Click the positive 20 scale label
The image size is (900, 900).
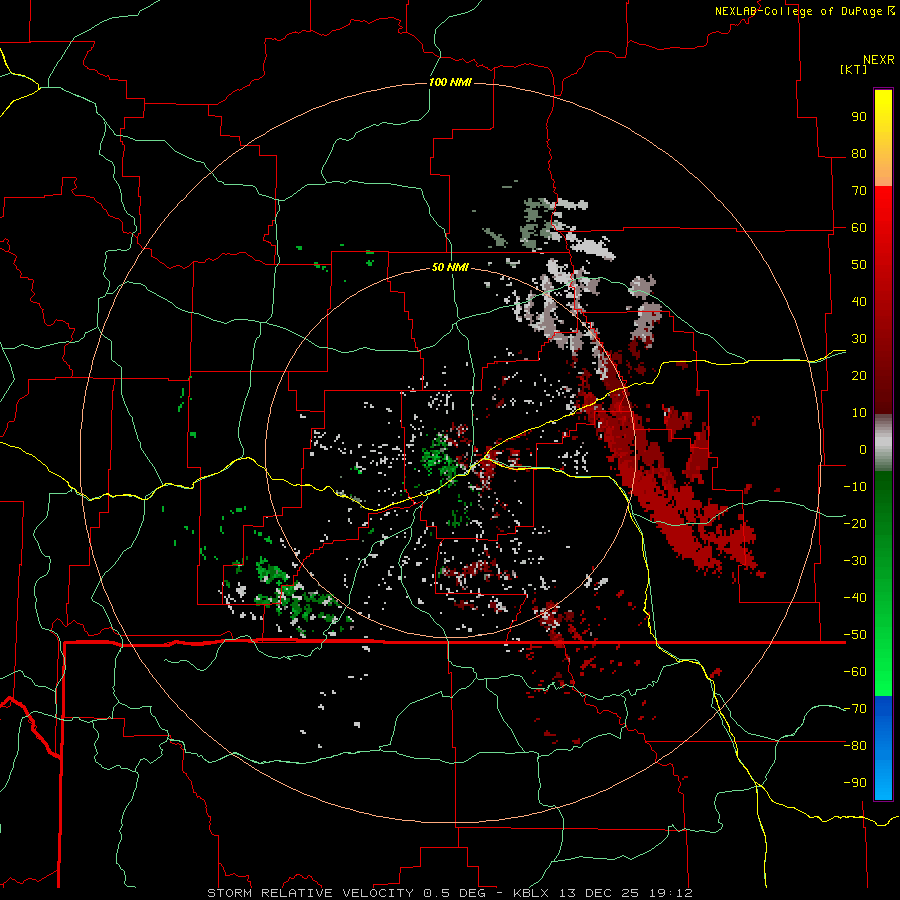click(859, 376)
